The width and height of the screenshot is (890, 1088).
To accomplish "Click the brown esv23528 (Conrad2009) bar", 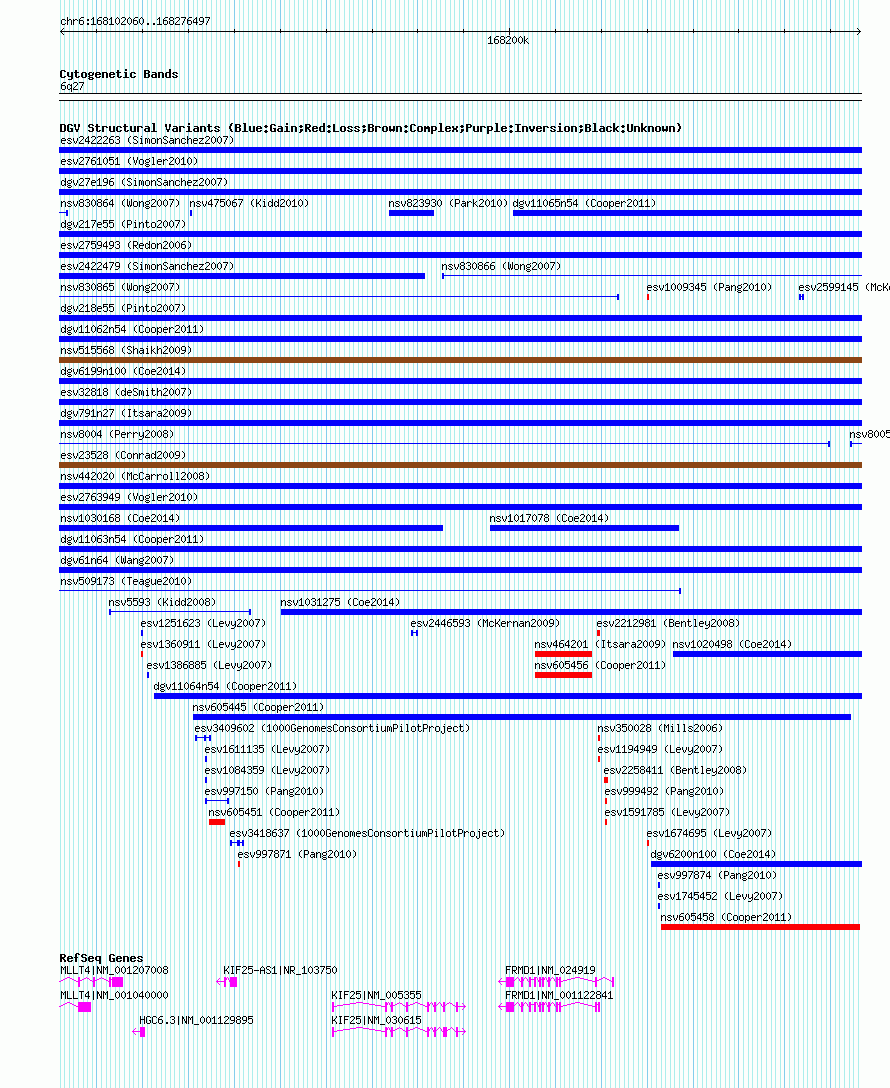I will (x=461, y=465).
